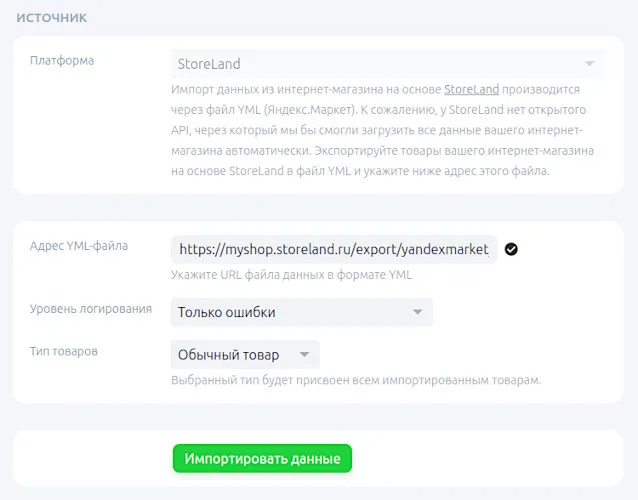Click hint 'Выбранный тип будет присвоен всем импортированным товарам'
638x500 pixels.
pos(356,380)
